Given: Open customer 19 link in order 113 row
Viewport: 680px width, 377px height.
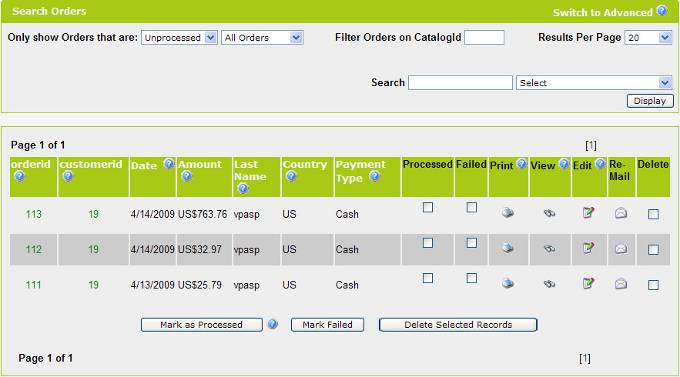Looking at the screenshot, I should (x=93, y=214).
